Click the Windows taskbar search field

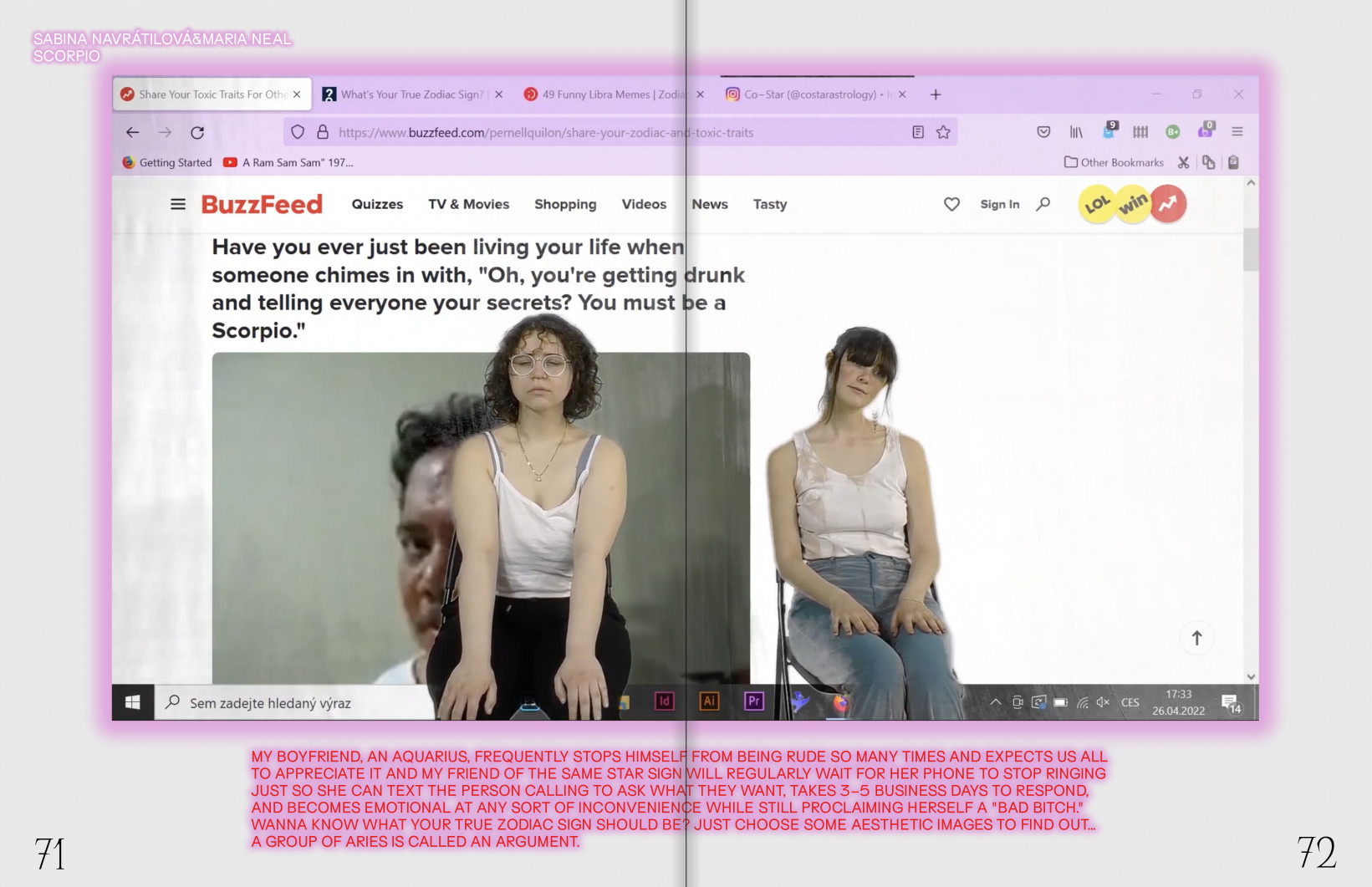(294, 703)
